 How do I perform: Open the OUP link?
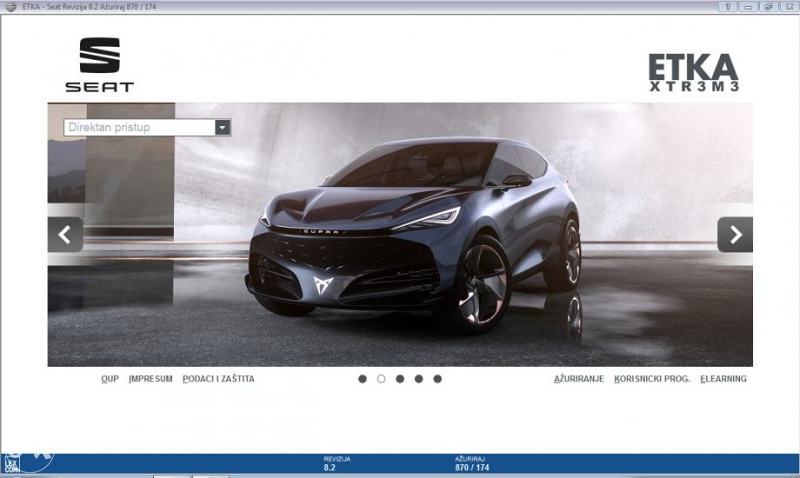[110, 379]
